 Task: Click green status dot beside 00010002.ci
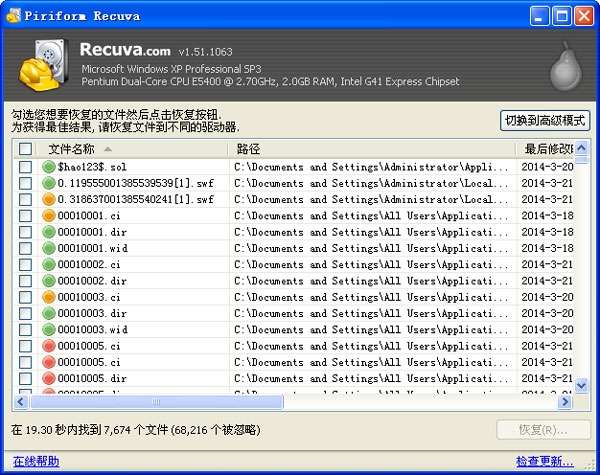point(49,264)
